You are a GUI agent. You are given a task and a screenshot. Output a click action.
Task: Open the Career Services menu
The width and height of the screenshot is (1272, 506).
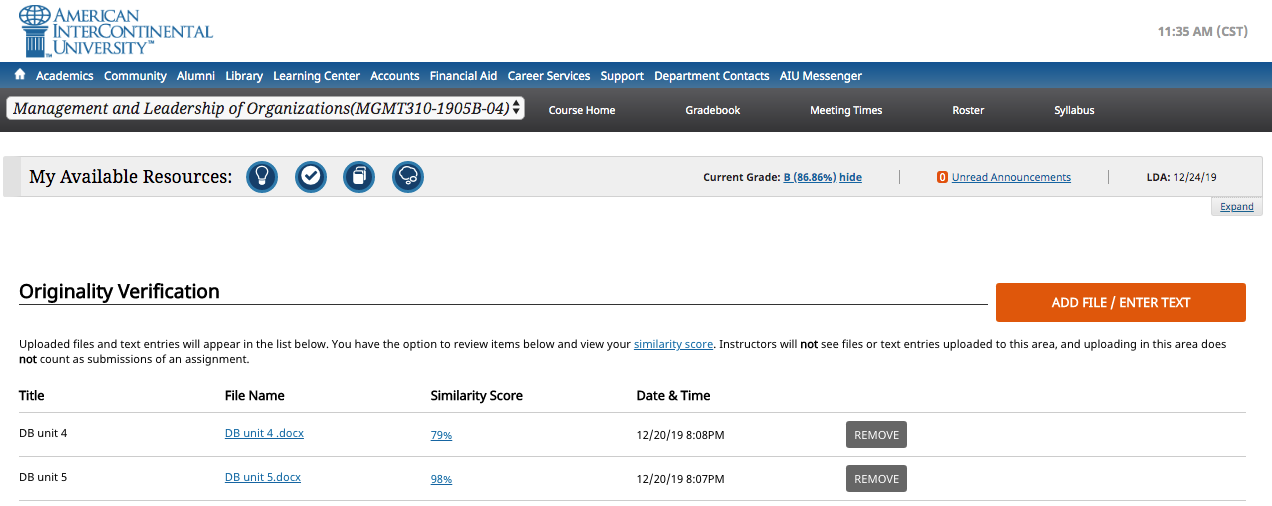[549, 76]
